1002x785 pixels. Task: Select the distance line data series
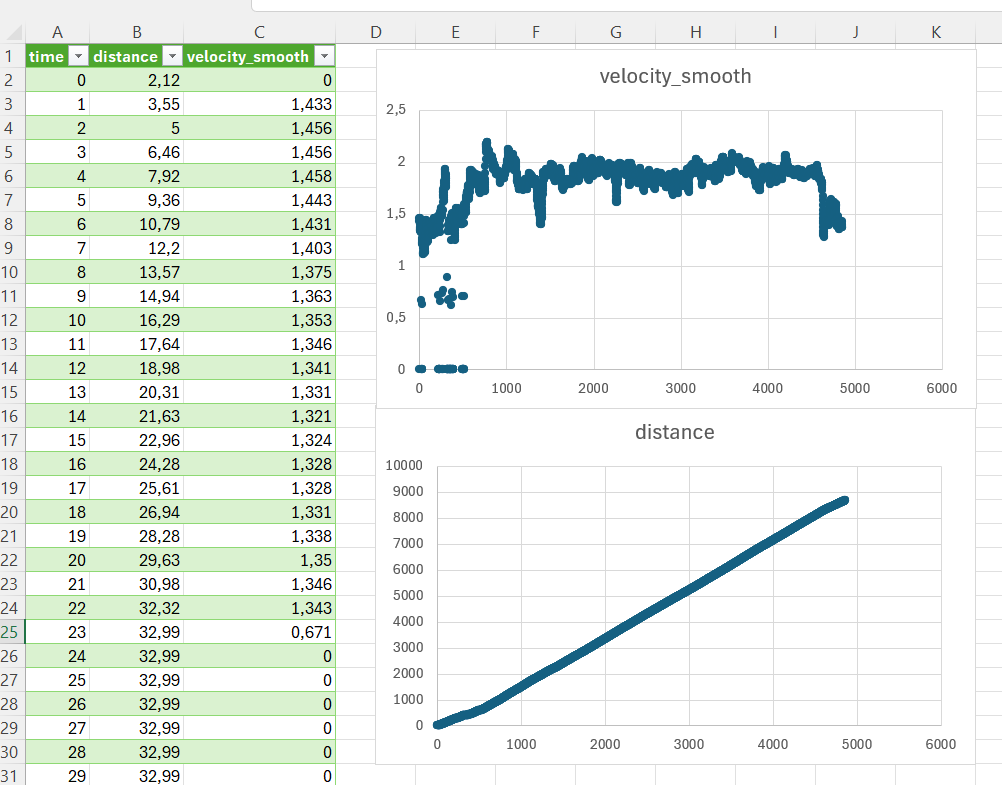click(642, 612)
